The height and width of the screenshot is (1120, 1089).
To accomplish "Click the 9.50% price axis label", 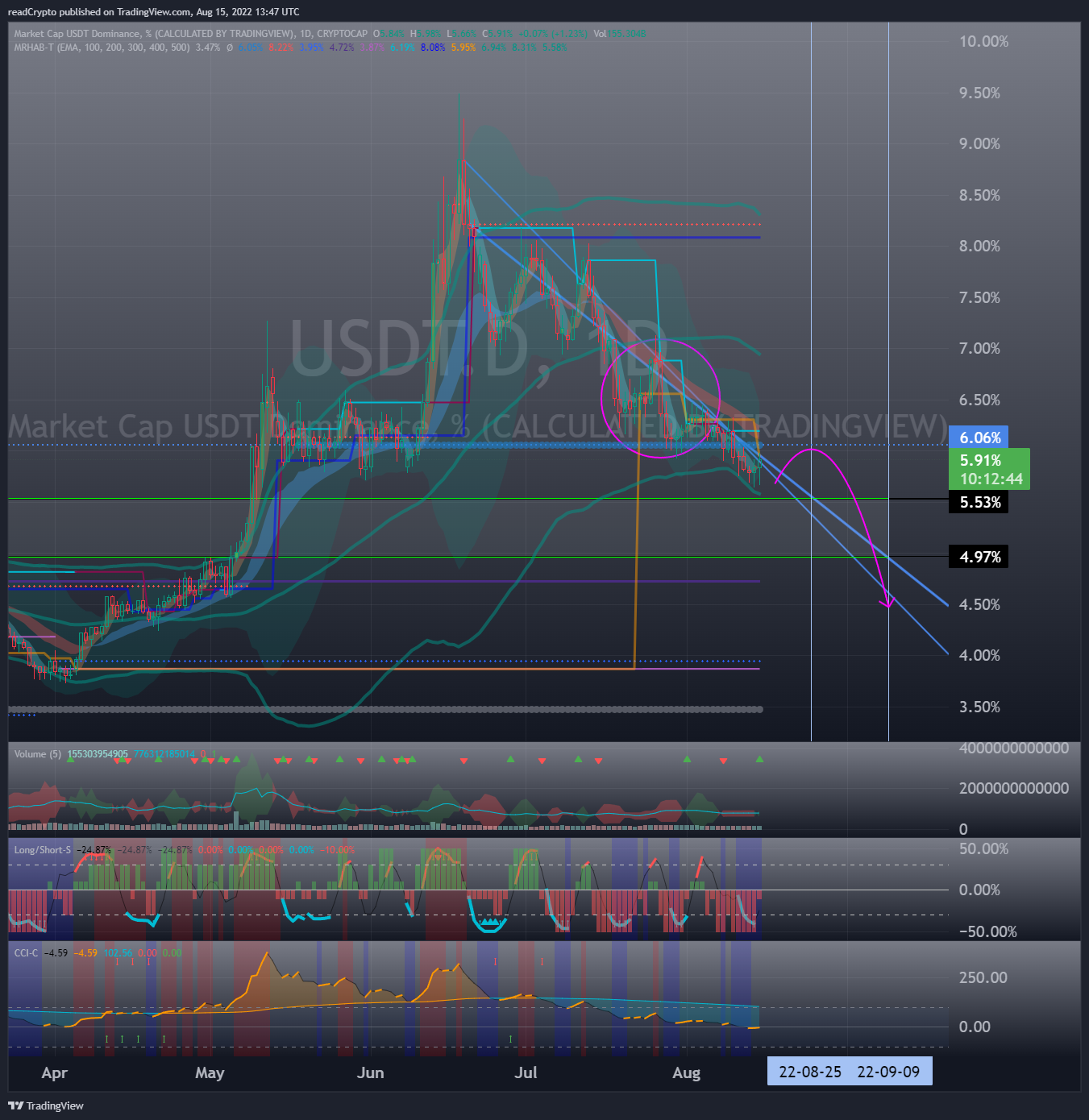I will click(979, 93).
